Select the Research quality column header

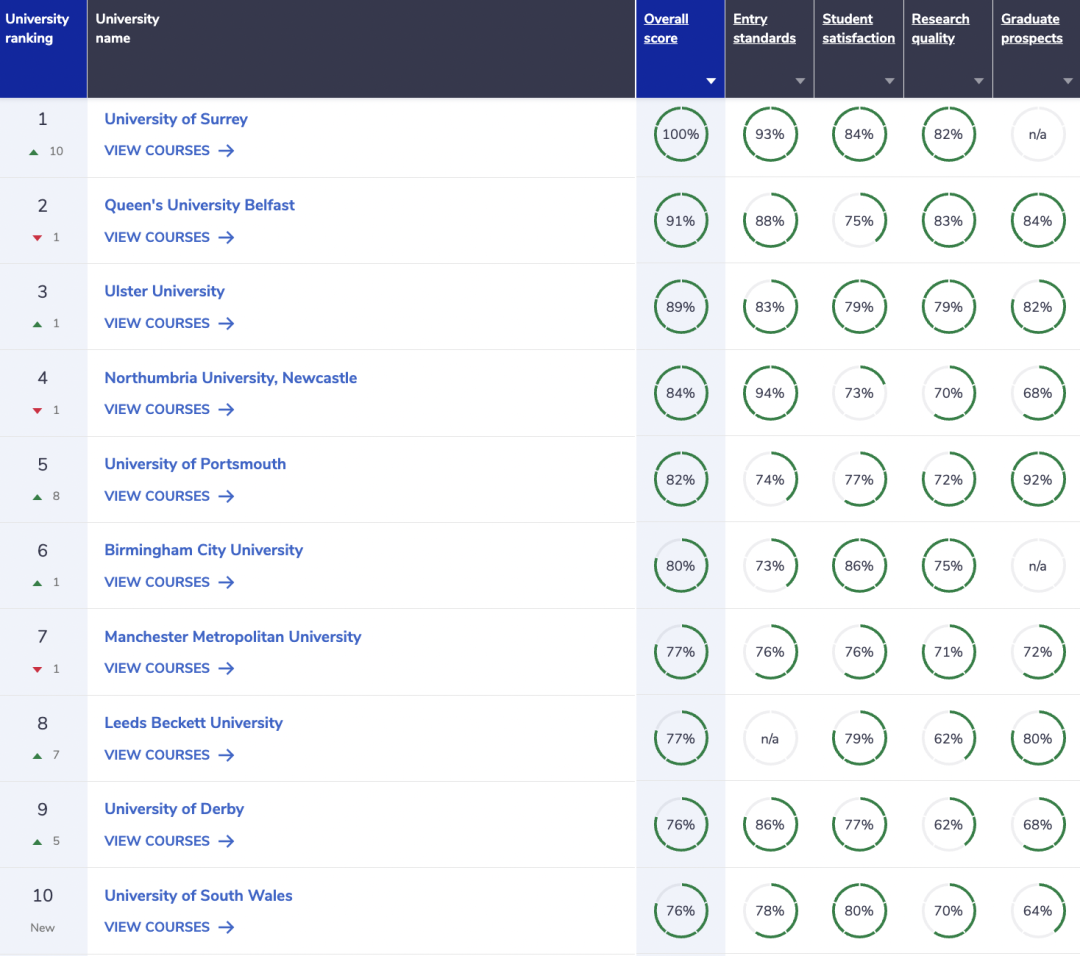point(940,28)
